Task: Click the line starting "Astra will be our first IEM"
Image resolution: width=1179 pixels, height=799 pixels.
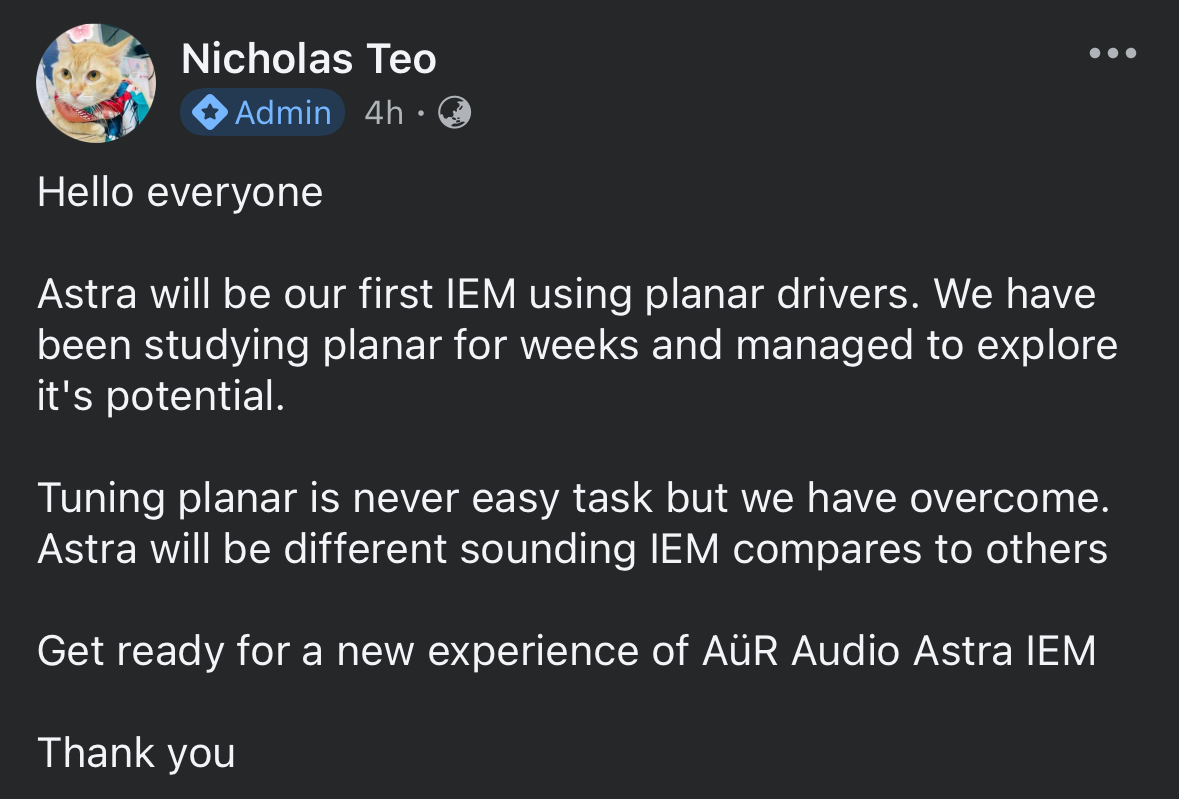Action: coord(566,294)
